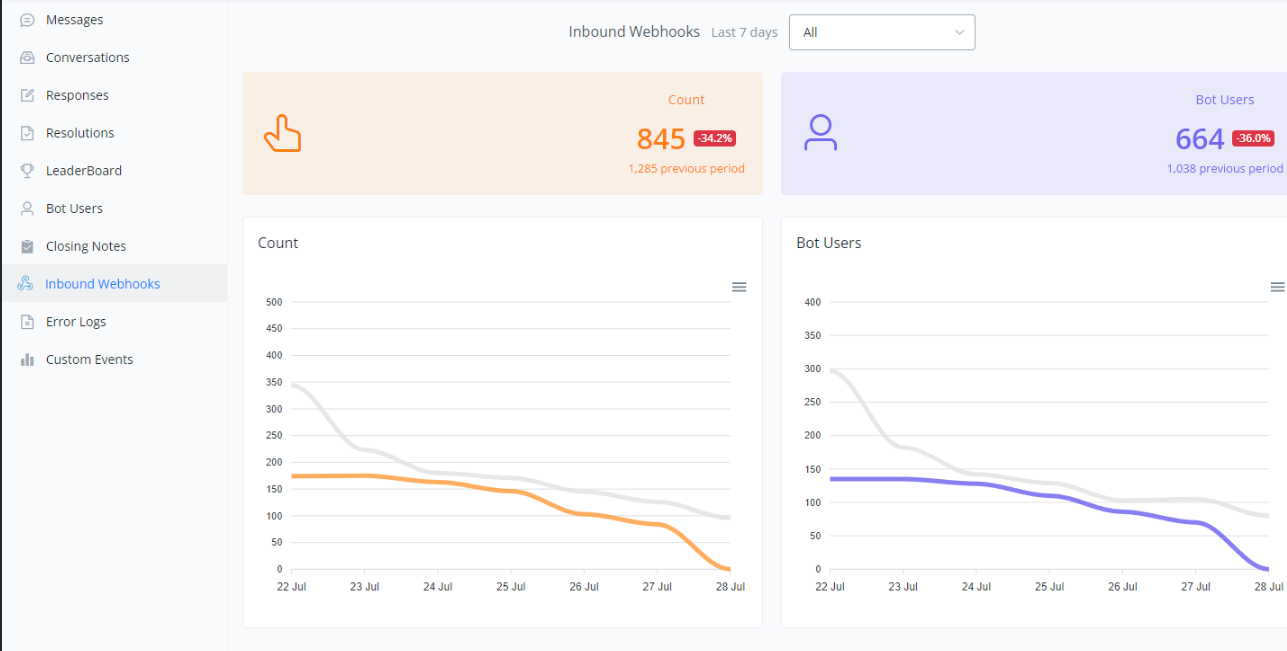Click the -36.0% red change badge
The width and height of the screenshot is (1287, 651).
tap(1252, 138)
